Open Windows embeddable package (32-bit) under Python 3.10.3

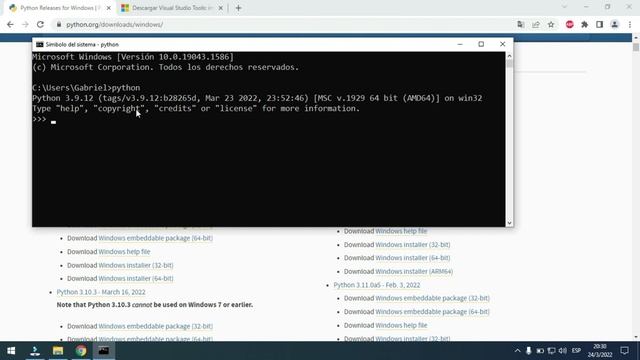click(x=156, y=326)
